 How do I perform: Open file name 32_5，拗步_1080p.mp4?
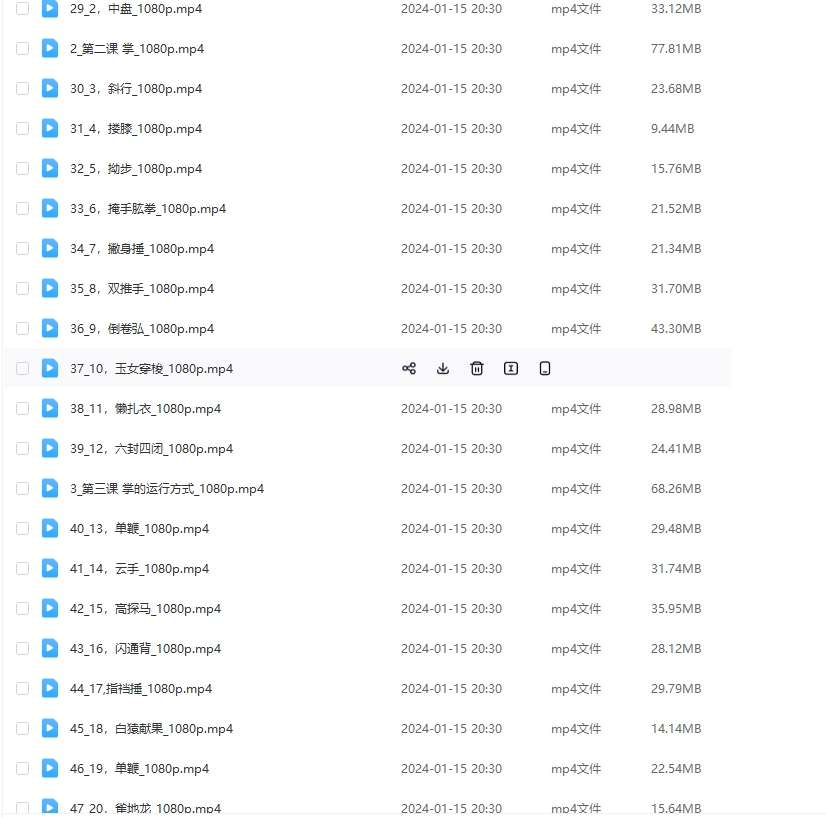coord(136,169)
